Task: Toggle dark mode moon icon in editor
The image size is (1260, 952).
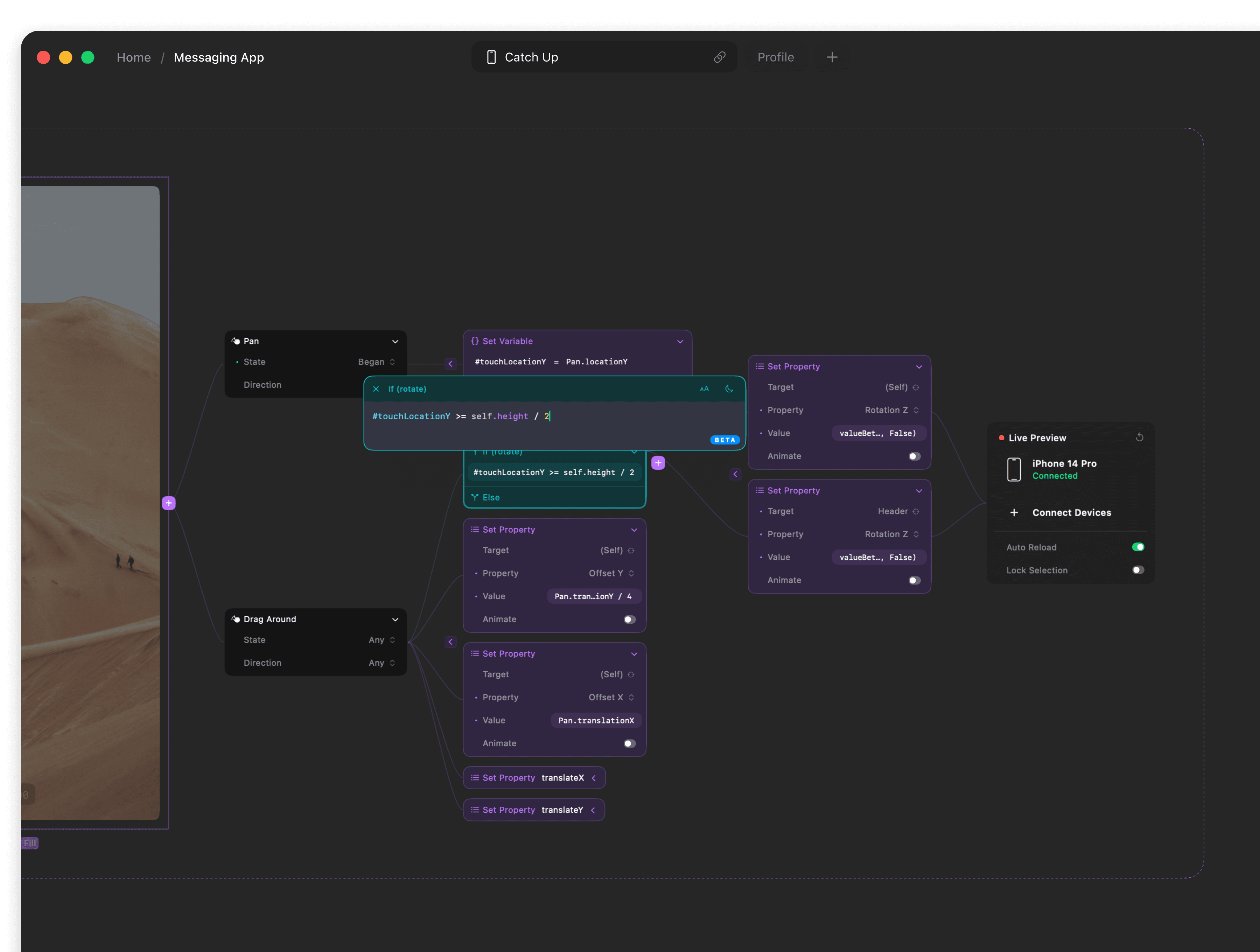Action: click(x=729, y=388)
